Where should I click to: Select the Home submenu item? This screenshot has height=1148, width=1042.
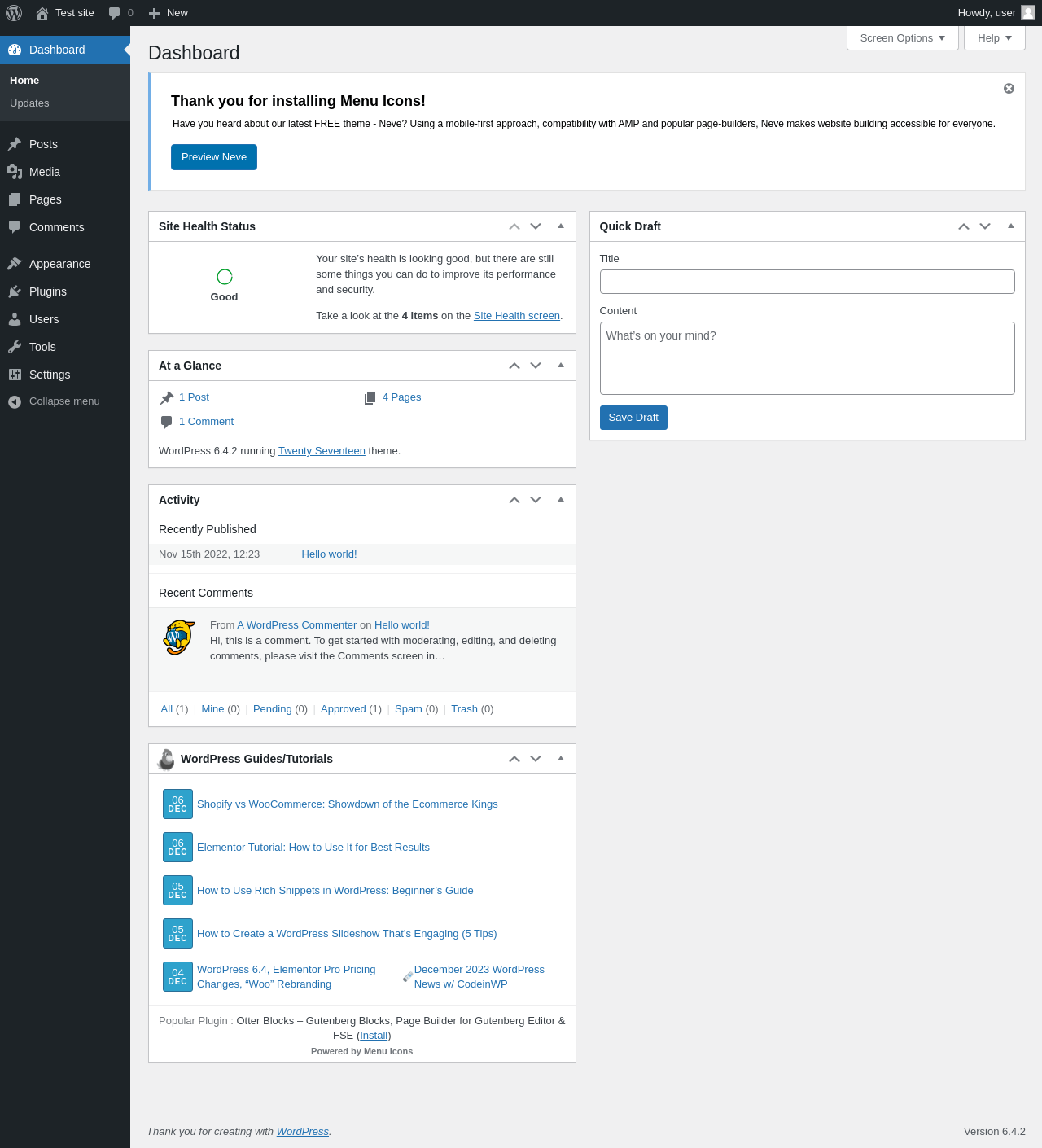24,81
